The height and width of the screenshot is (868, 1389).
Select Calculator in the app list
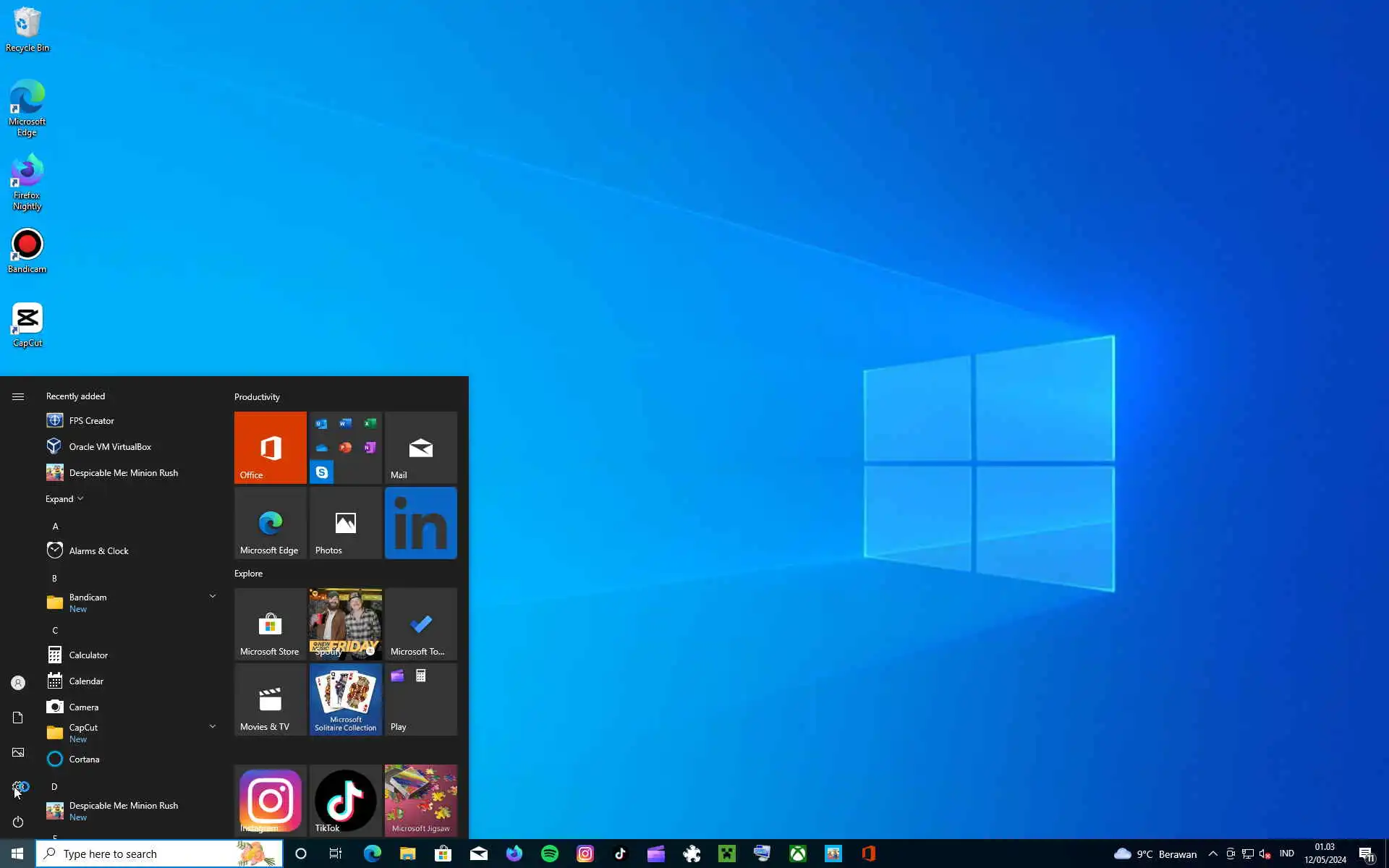[x=88, y=655]
